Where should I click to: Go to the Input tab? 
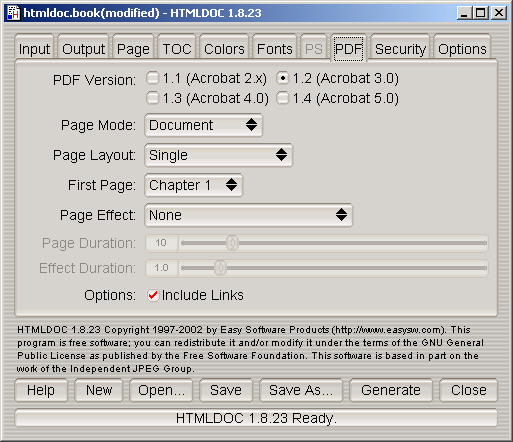[34, 48]
